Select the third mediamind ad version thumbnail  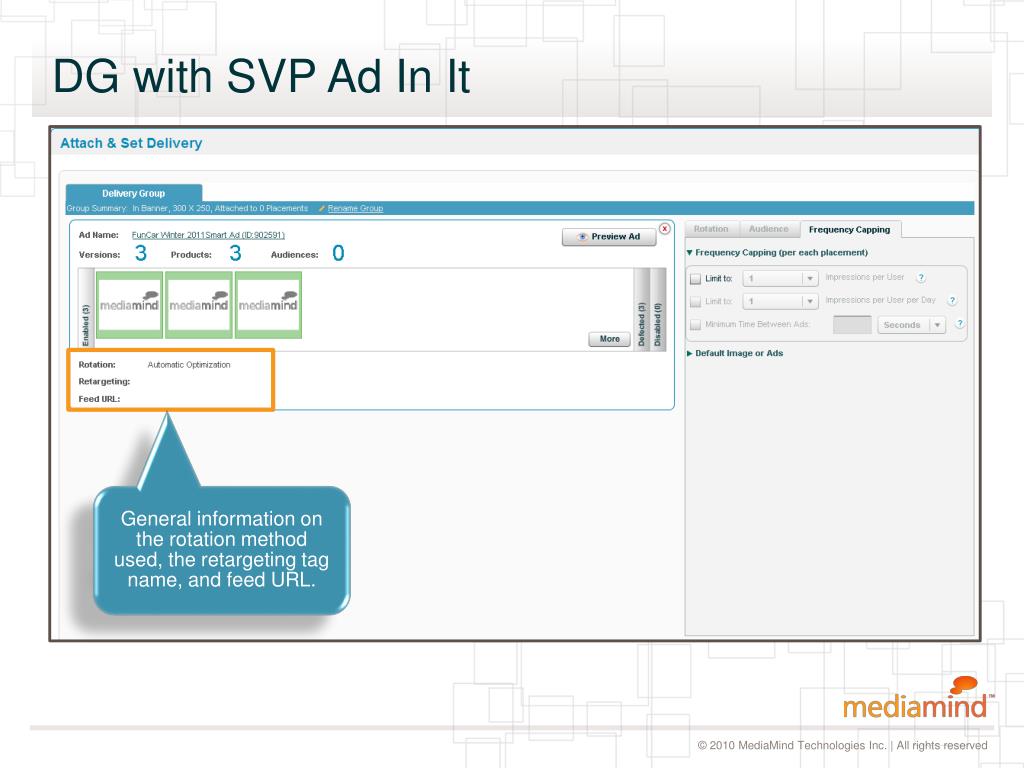(x=268, y=305)
